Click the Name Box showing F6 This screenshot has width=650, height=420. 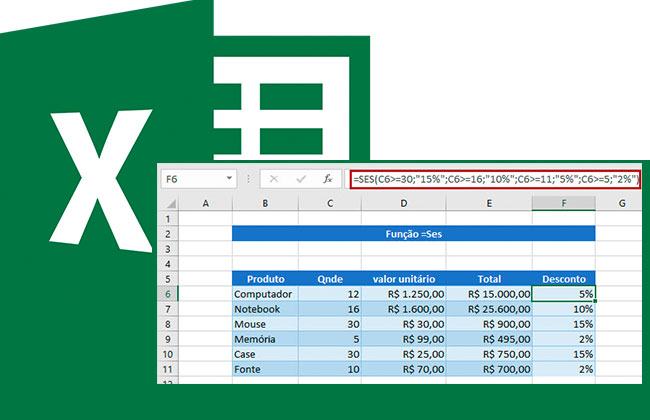pos(199,179)
